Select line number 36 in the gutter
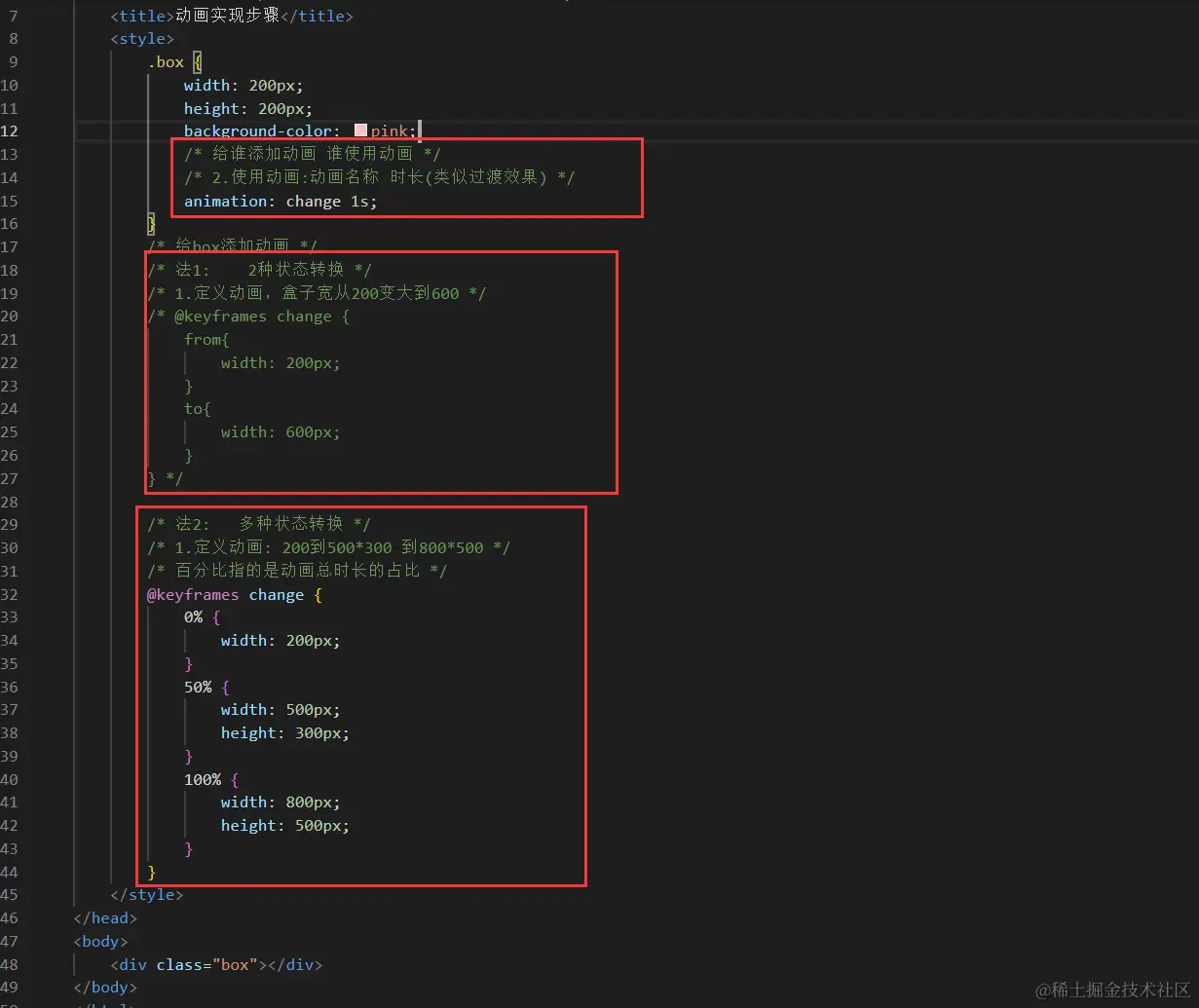This screenshot has height=1008, width=1199. pyautogui.click(x=10, y=688)
